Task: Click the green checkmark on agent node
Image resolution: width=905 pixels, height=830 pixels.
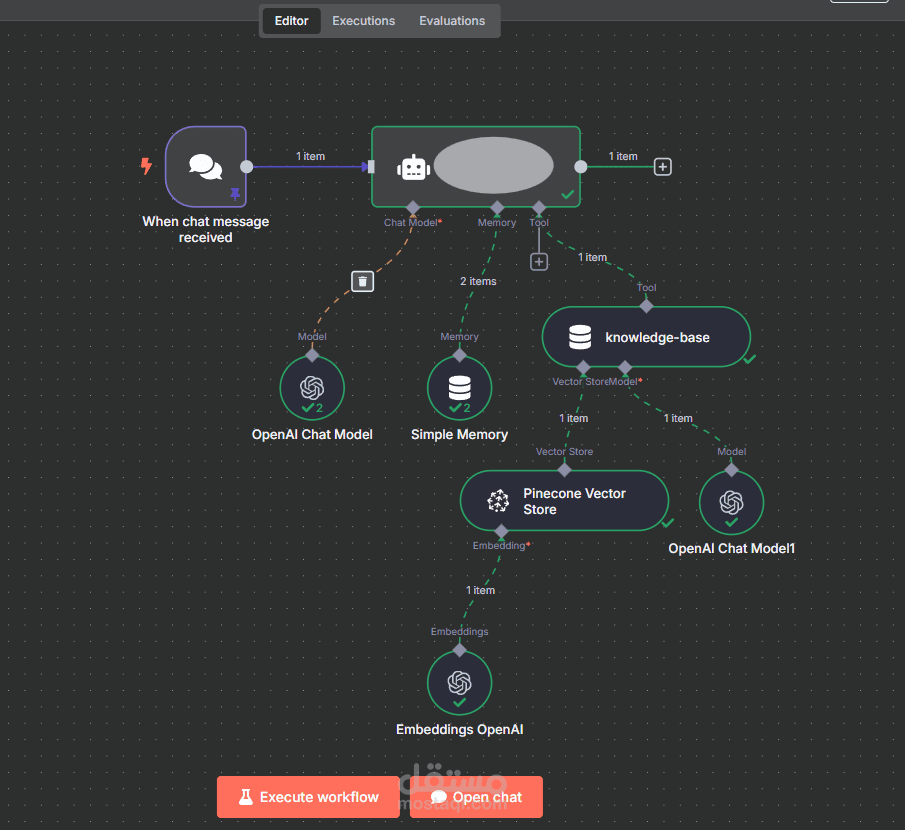Action: [x=568, y=195]
